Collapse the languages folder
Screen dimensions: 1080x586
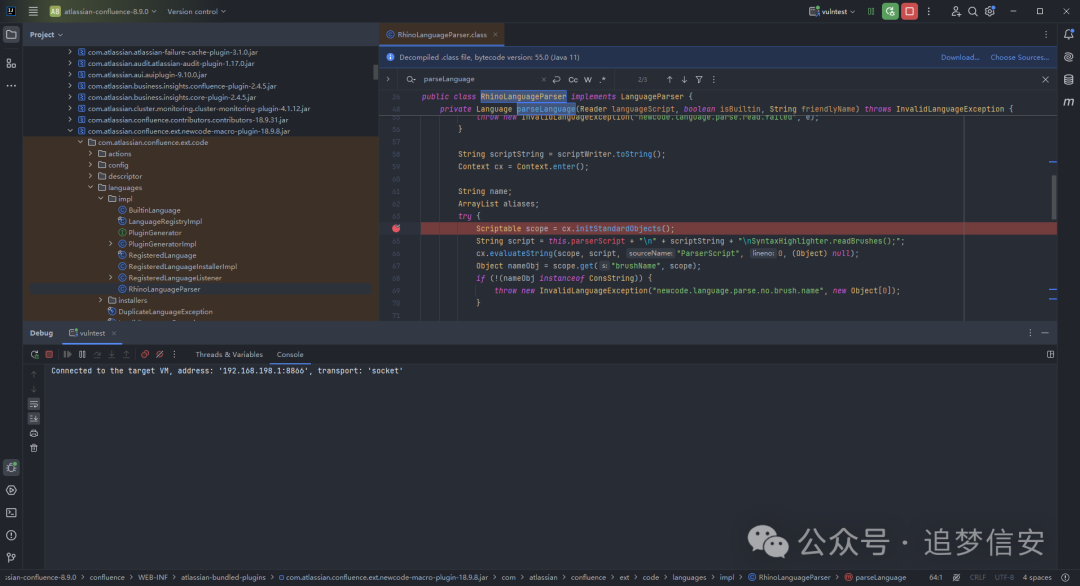pos(90,187)
